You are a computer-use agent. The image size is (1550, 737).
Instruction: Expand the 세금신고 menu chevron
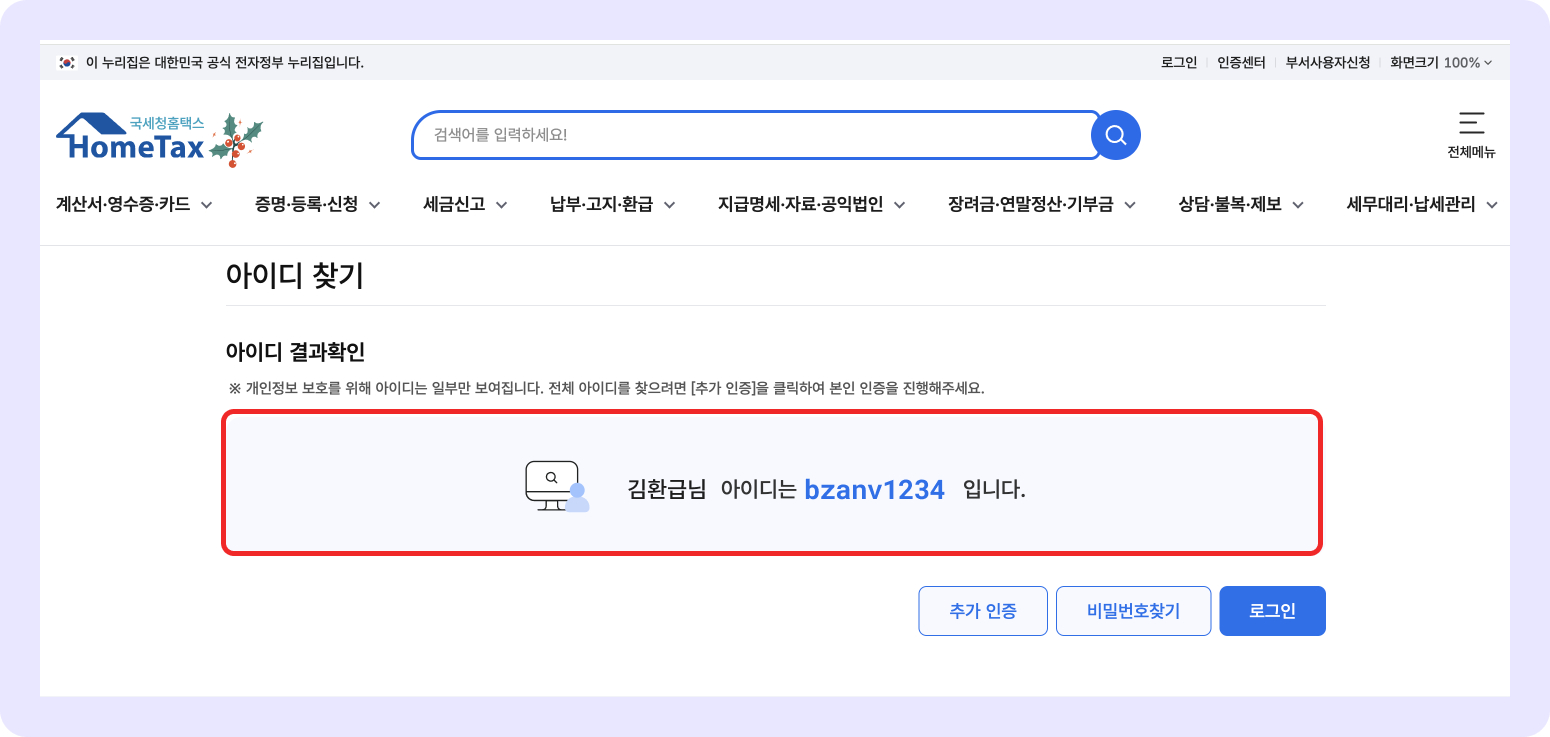503,204
